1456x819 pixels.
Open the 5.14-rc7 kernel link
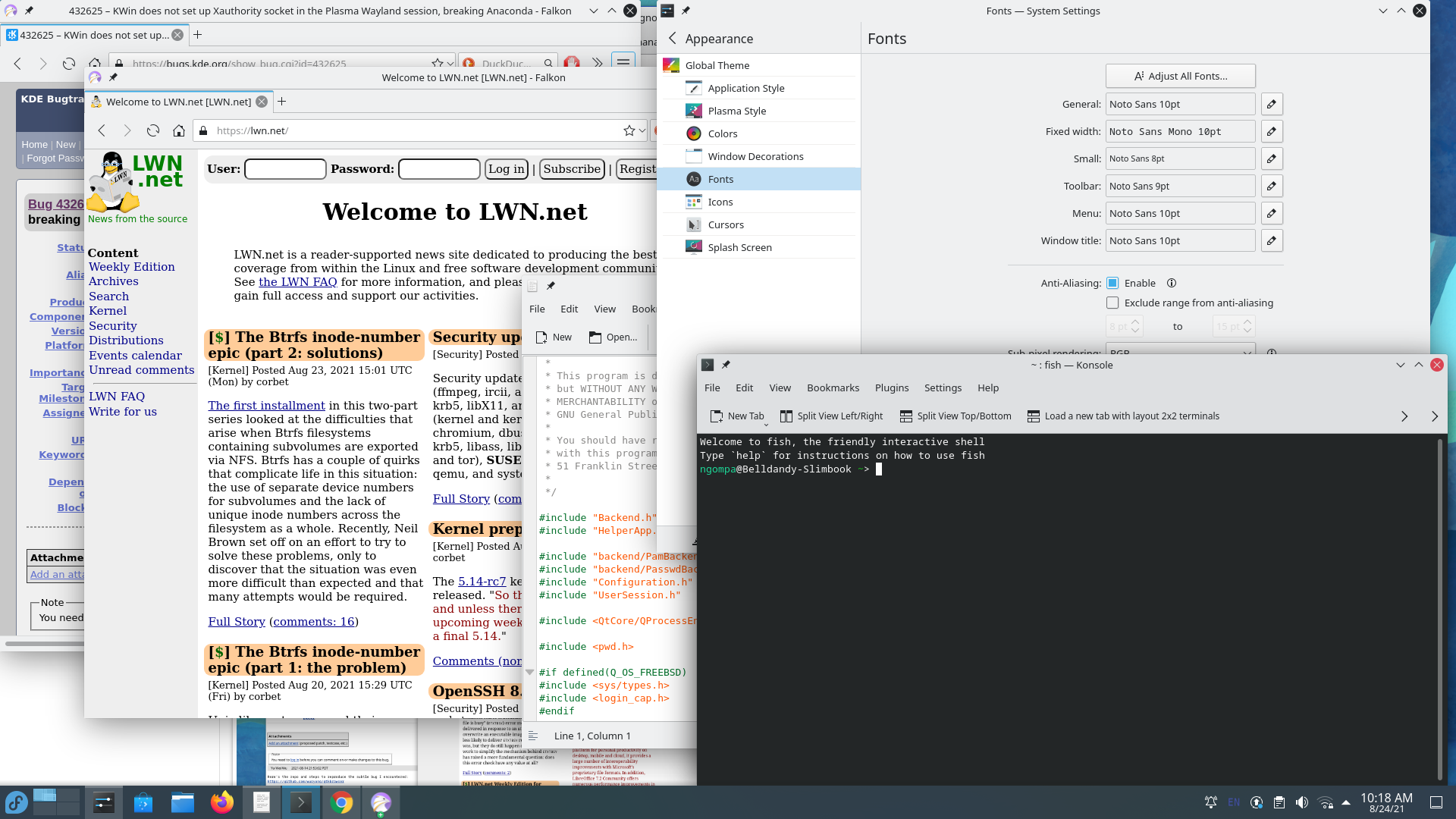pyautogui.click(x=482, y=582)
